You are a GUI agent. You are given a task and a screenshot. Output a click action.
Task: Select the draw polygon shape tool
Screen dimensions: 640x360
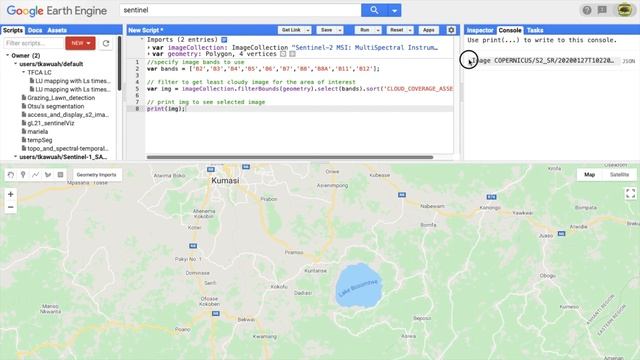48,175
